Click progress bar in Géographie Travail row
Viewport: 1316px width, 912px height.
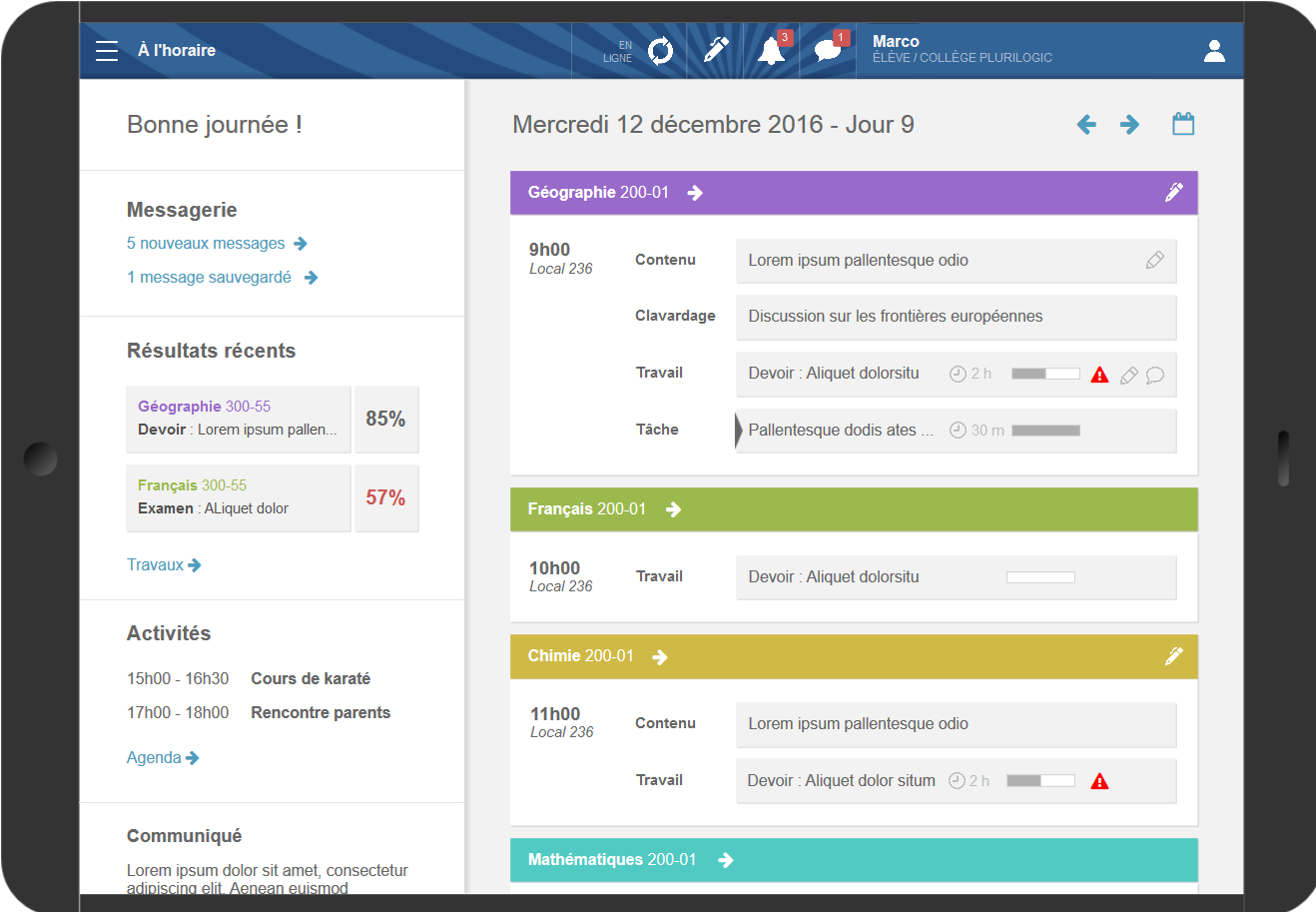point(1045,374)
